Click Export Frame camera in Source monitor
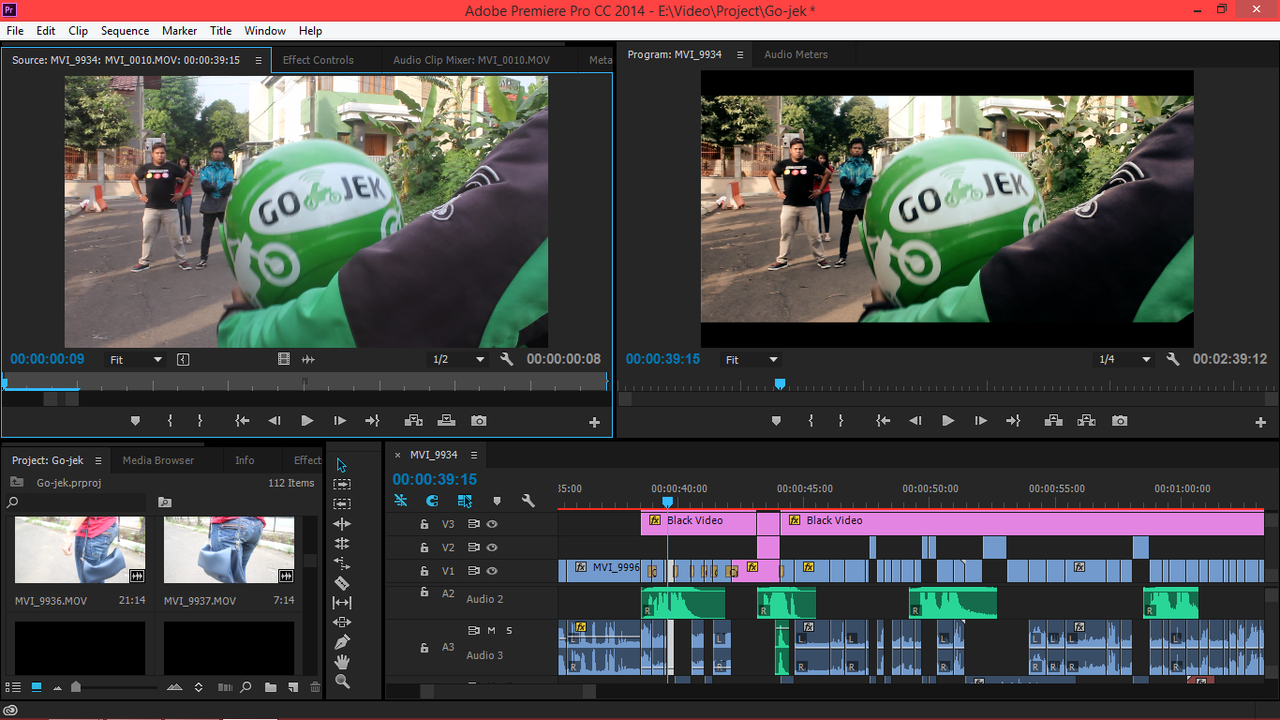This screenshot has height=720, width=1280. click(479, 421)
